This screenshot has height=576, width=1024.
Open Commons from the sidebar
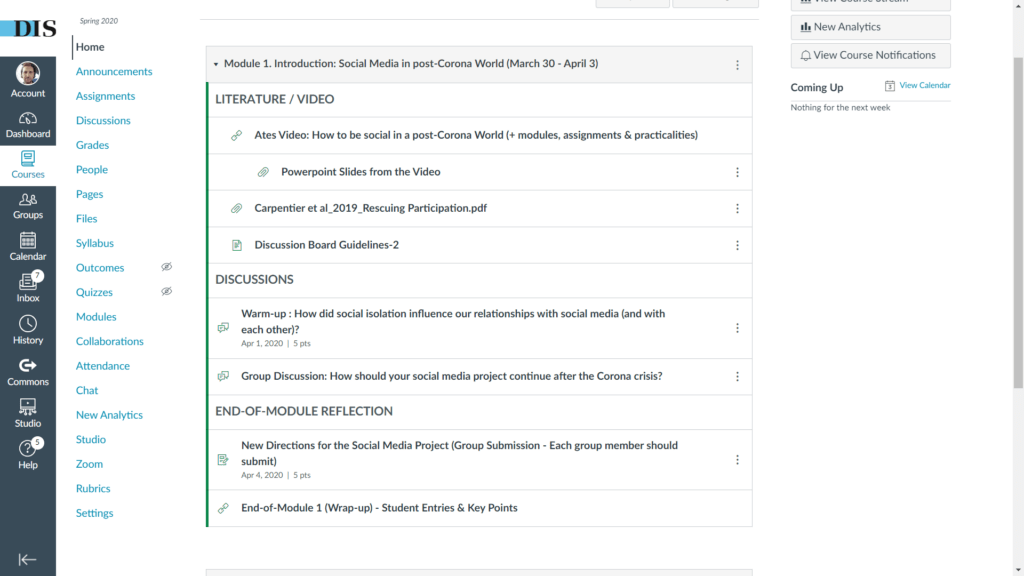tap(27, 372)
